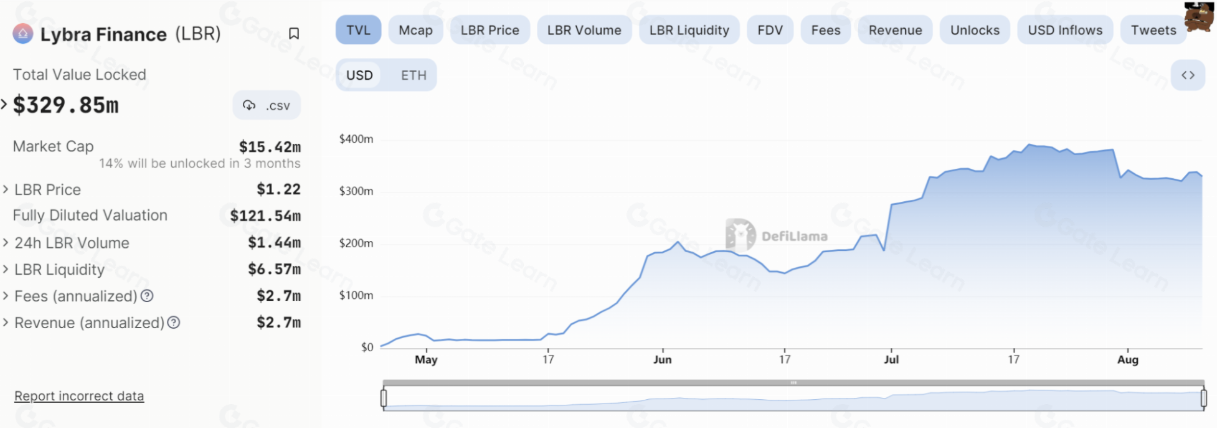Click the bookmark icon beside Lybra Finance
Image resolution: width=1217 pixels, height=428 pixels.
(x=293, y=34)
